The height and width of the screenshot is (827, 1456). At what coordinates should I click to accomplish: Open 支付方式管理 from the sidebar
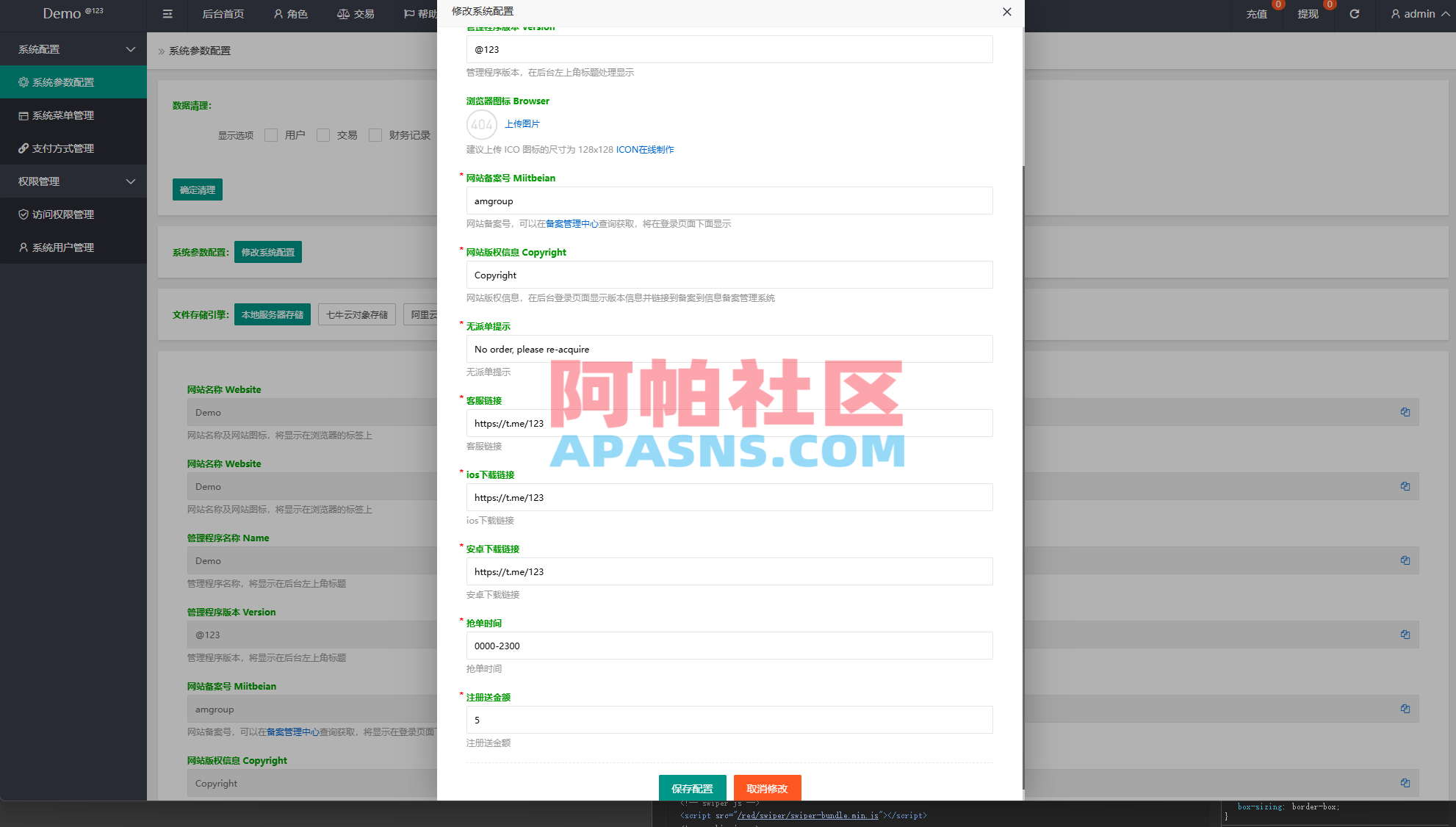(x=62, y=148)
